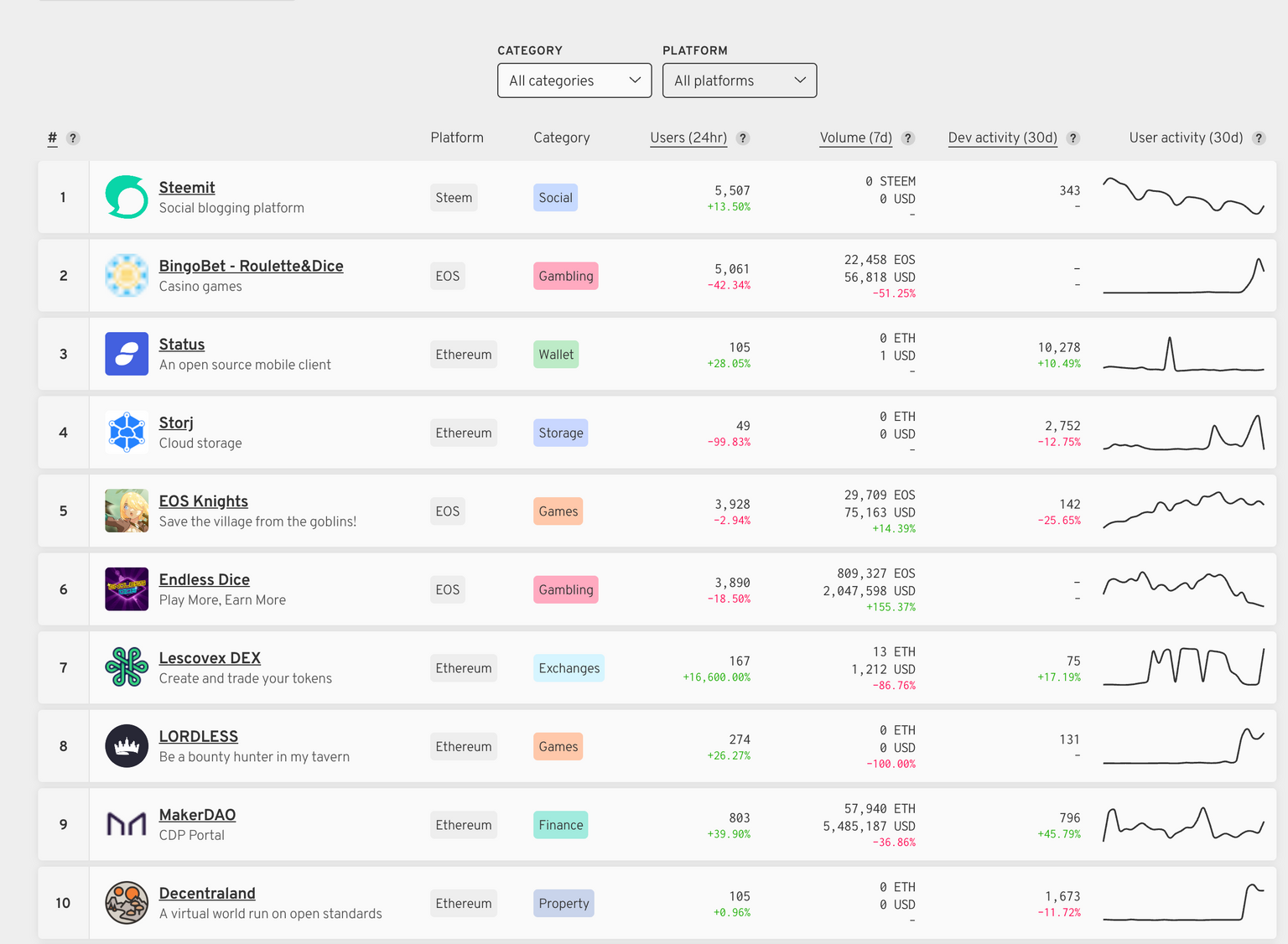
Task: Click the EOS Knights thumbnail icon
Action: pos(127,511)
